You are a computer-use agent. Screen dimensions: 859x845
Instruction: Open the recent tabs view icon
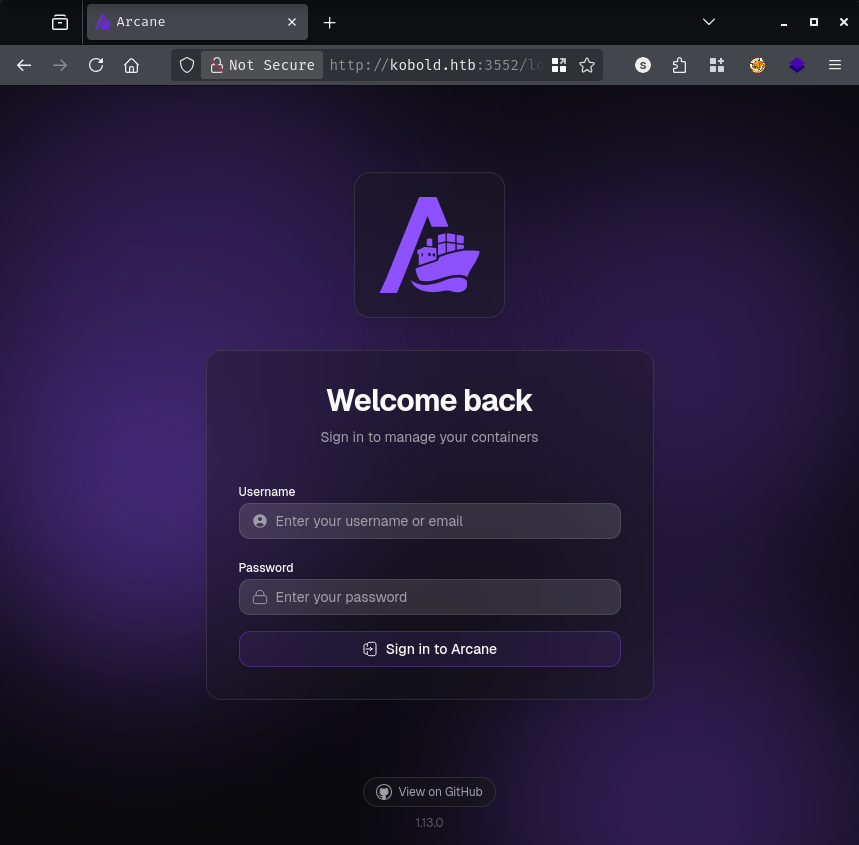pos(60,22)
